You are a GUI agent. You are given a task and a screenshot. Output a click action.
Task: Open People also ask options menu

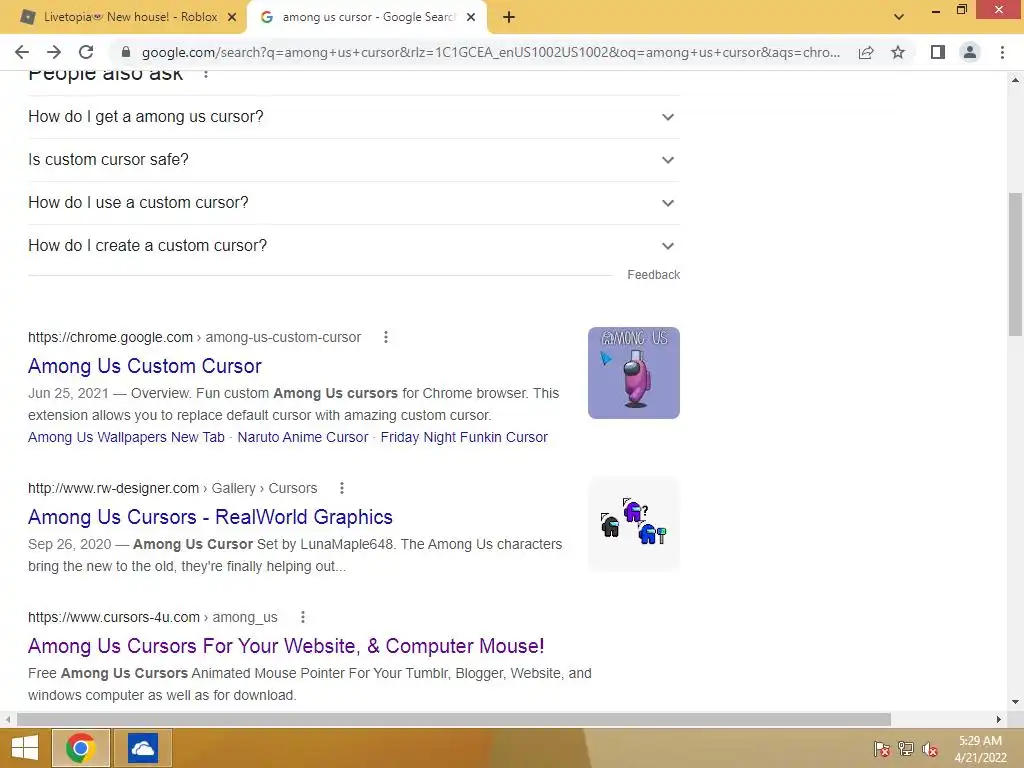206,74
